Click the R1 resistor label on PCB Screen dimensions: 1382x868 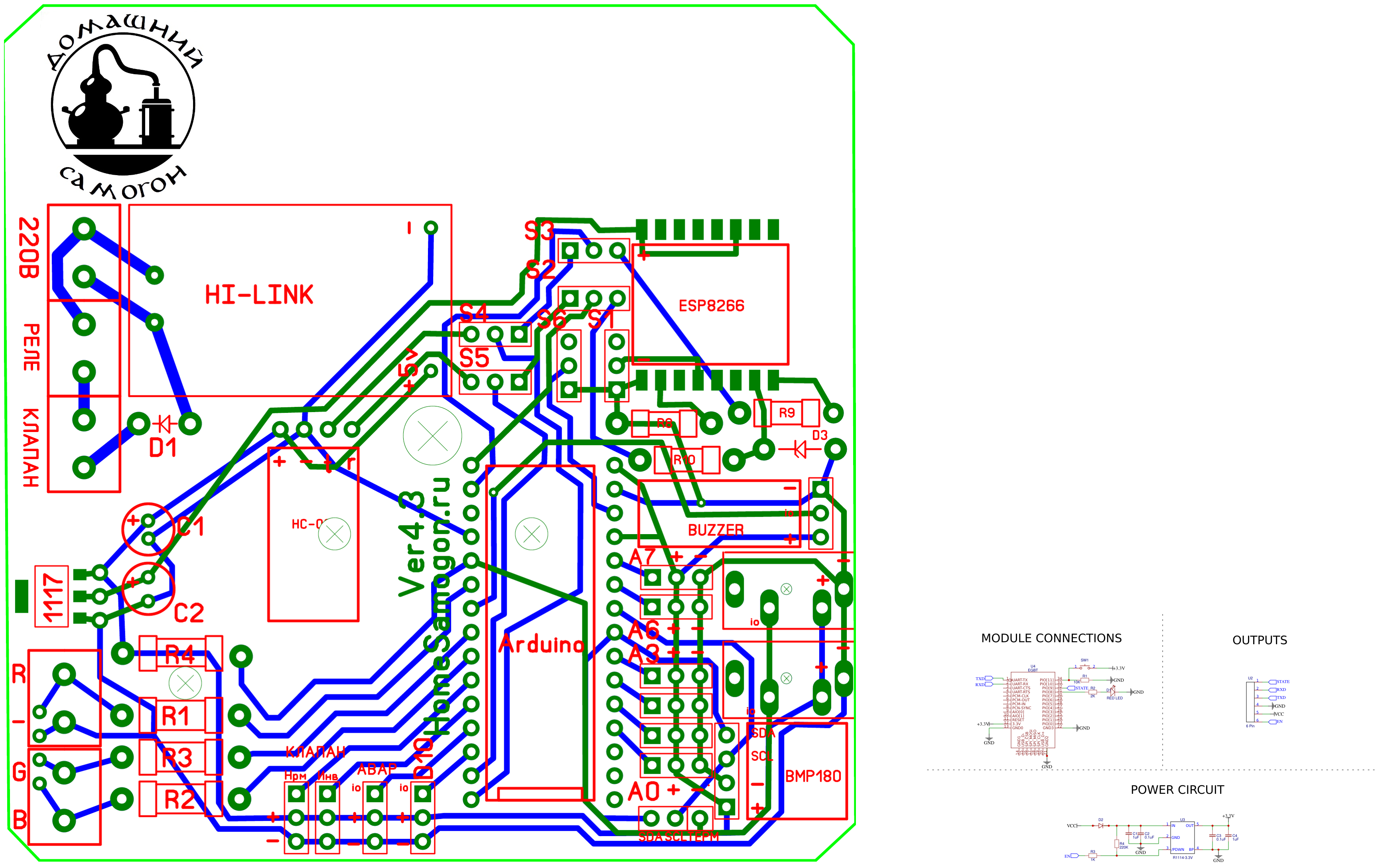(x=175, y=716)
